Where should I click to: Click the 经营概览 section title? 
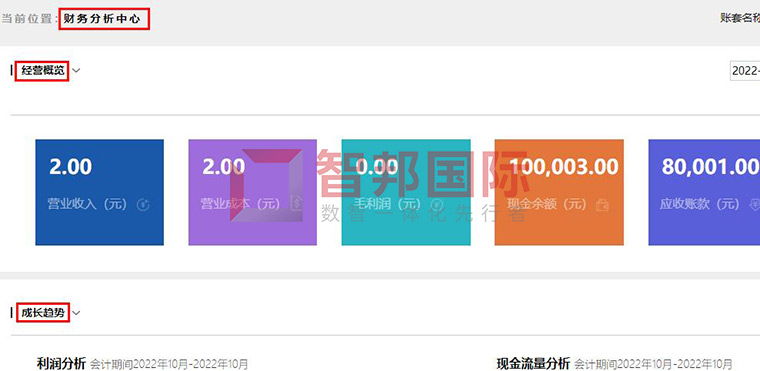[x=43, y=71]
